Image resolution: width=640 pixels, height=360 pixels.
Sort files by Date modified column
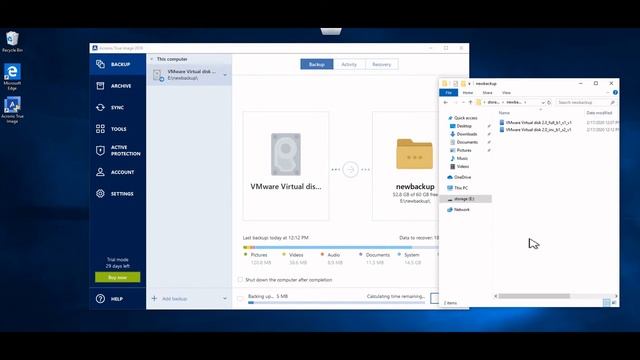coord(599,113)
